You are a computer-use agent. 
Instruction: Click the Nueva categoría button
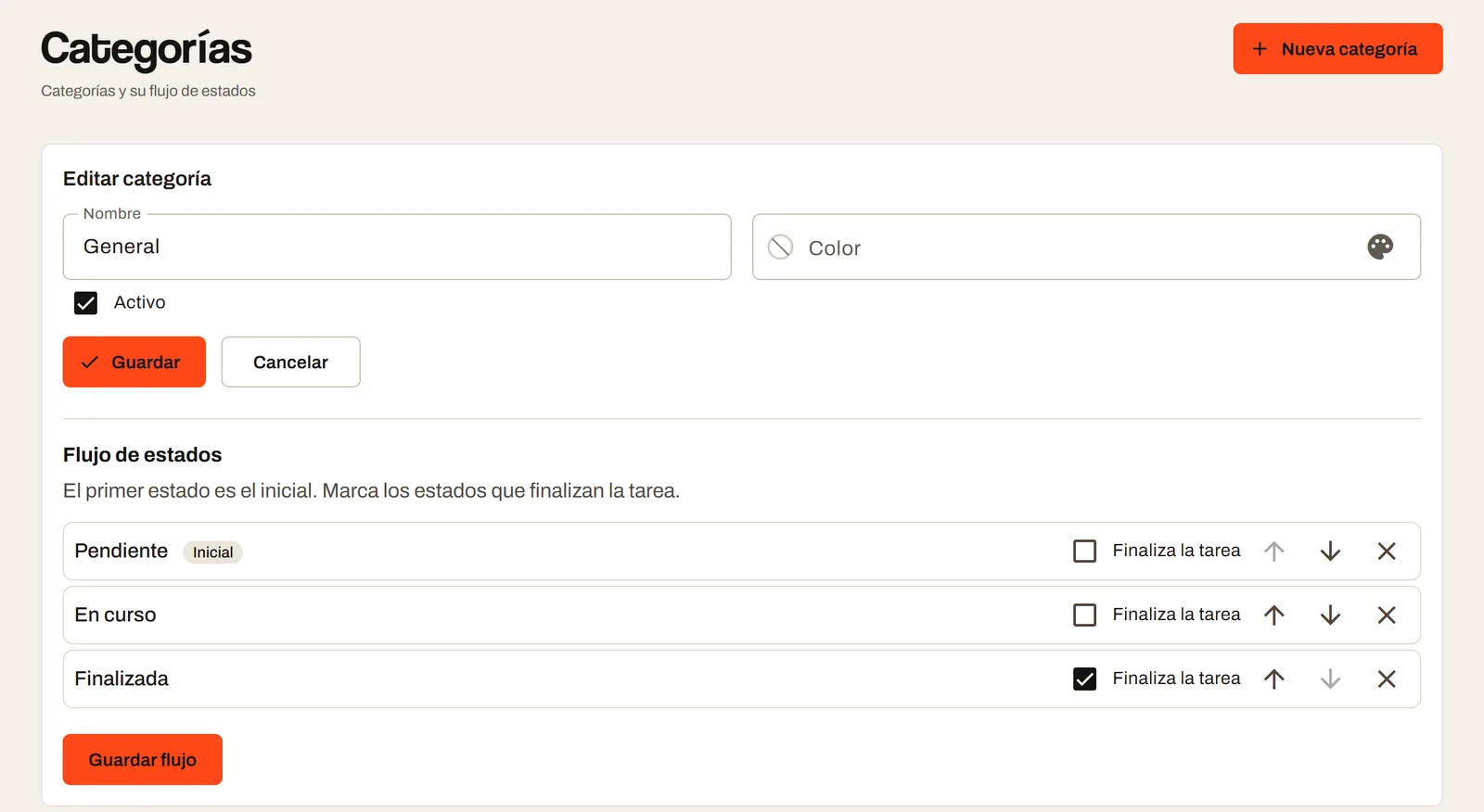[x=1337, y=49]
